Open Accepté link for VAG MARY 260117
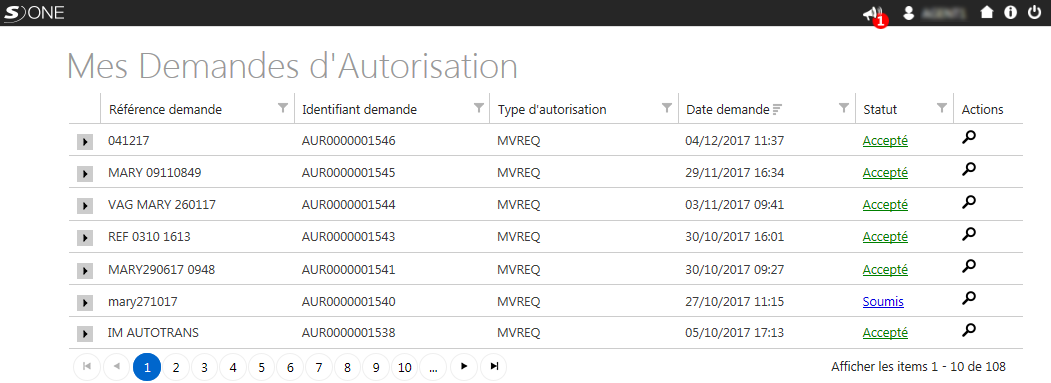Image resolution: width=1051 pixels, height=383 pixels. point(885,205)
